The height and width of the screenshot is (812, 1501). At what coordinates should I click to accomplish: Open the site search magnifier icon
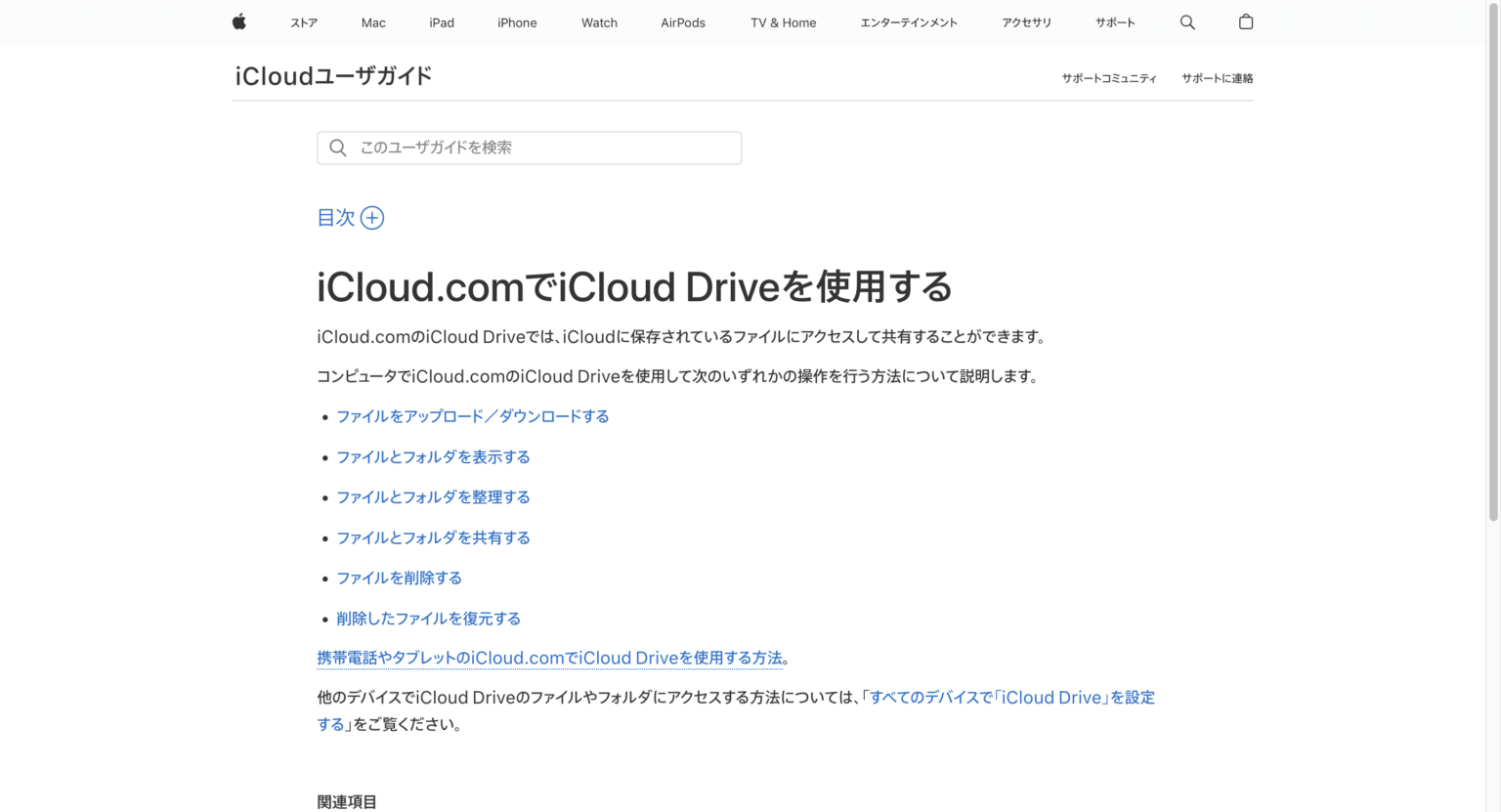click(x=1186, y=21)
